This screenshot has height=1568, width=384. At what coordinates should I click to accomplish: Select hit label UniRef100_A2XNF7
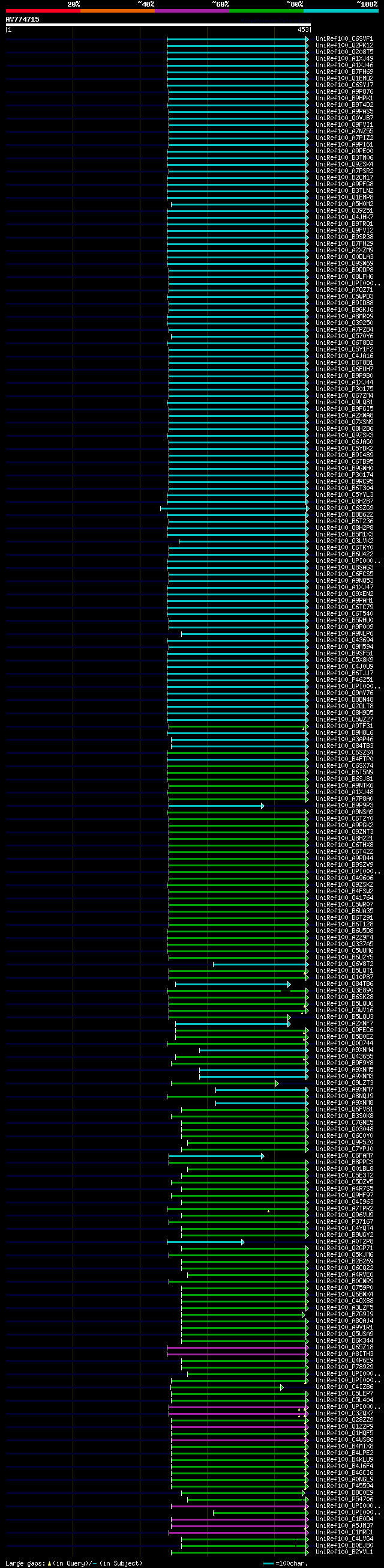pyautogui.click(x=344, y=1023)
